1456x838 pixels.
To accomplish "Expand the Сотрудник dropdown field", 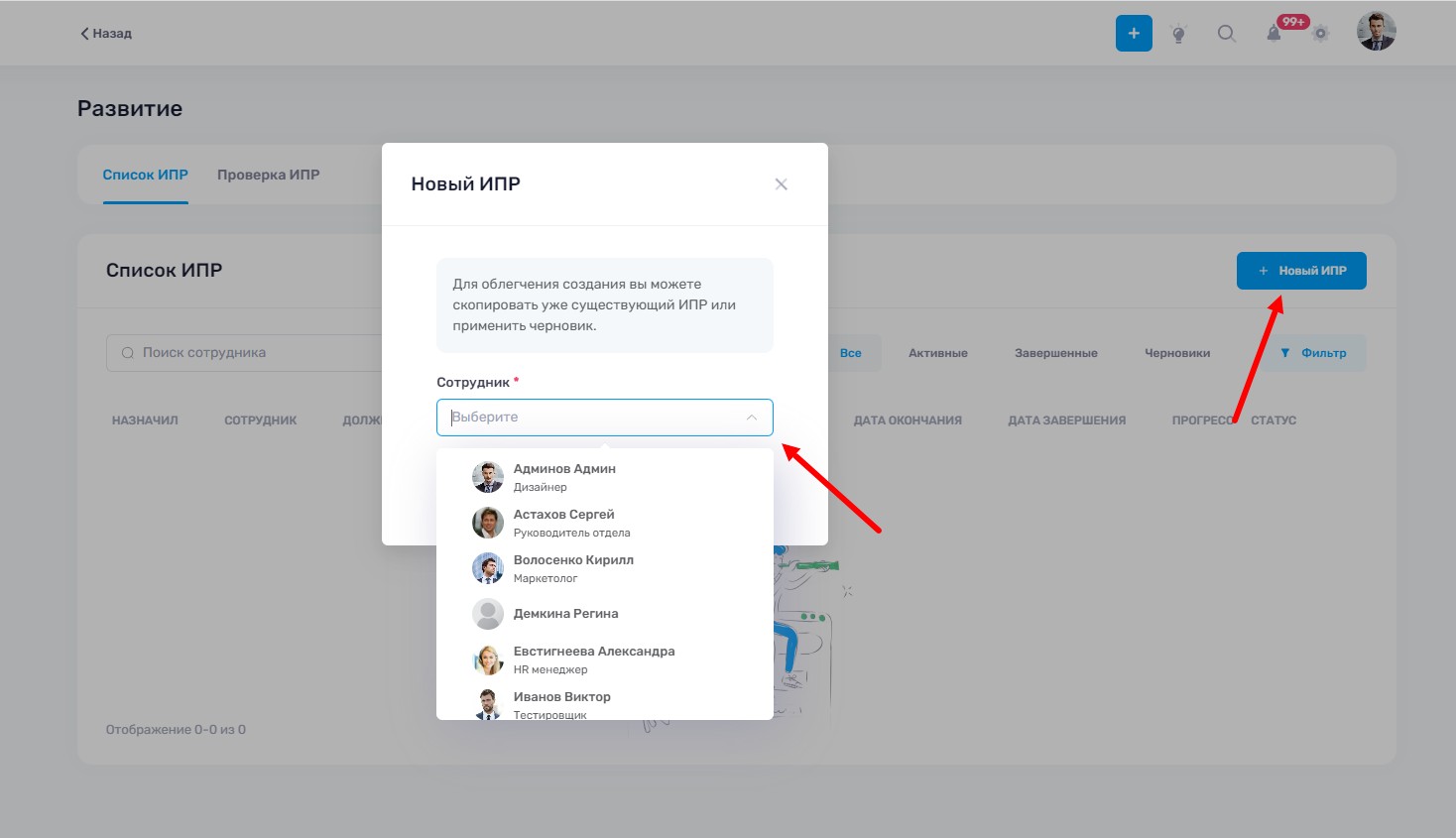I will pyautogui.click(x=591, y=418).
